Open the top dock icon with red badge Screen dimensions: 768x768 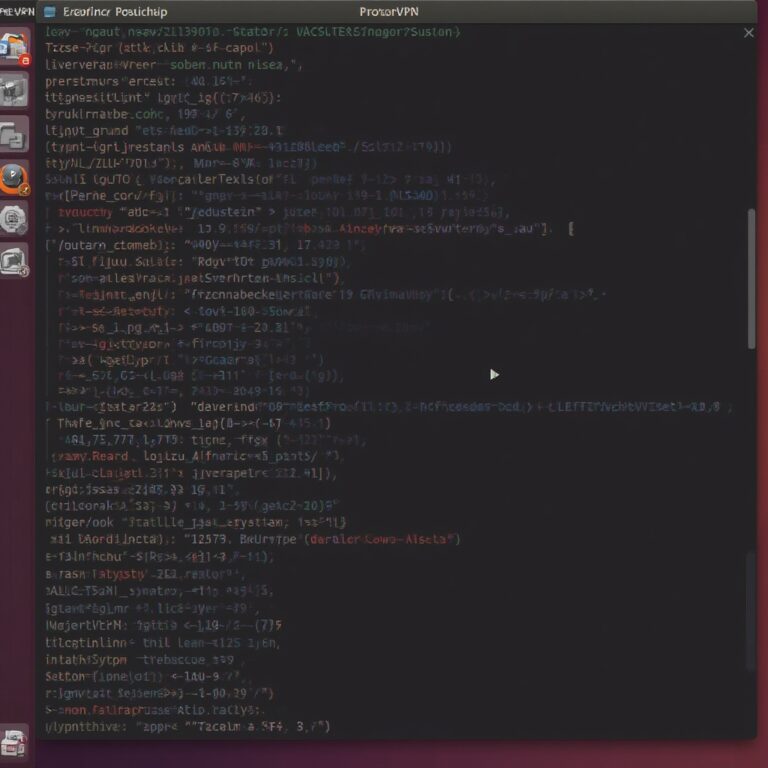pyautogui.click(x=14, y=47)
